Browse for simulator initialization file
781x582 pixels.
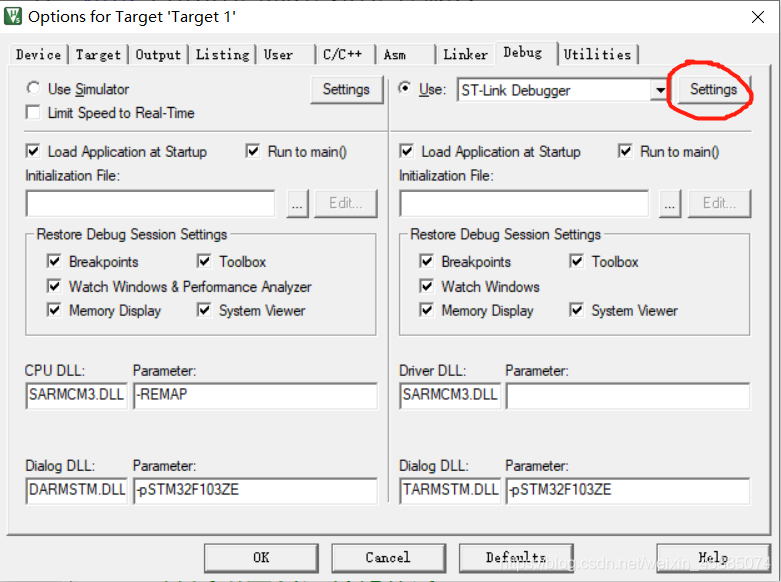click(x=297, y=203)
